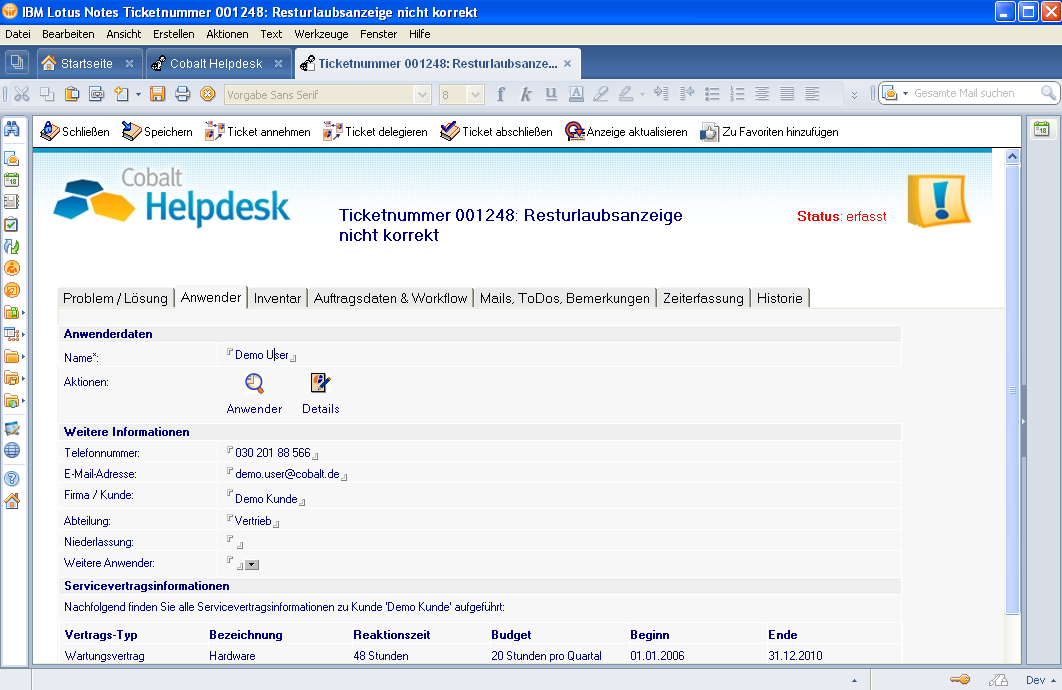Open the Problem / Lösung tab
Image resolution: width=1062 pixels, height=690 pixels.
point(115,298)
